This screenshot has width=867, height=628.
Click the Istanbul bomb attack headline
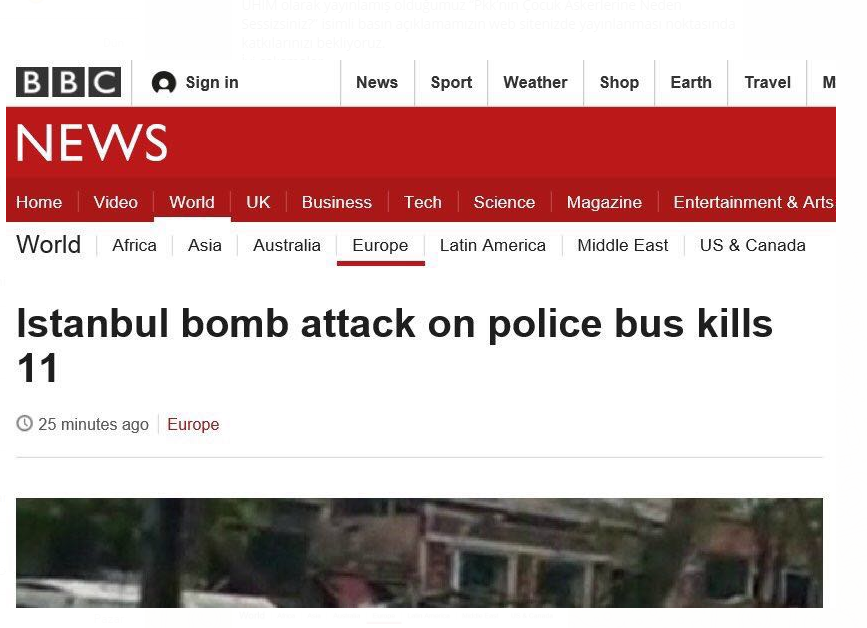pyautogui.click(x=394, y=345)
